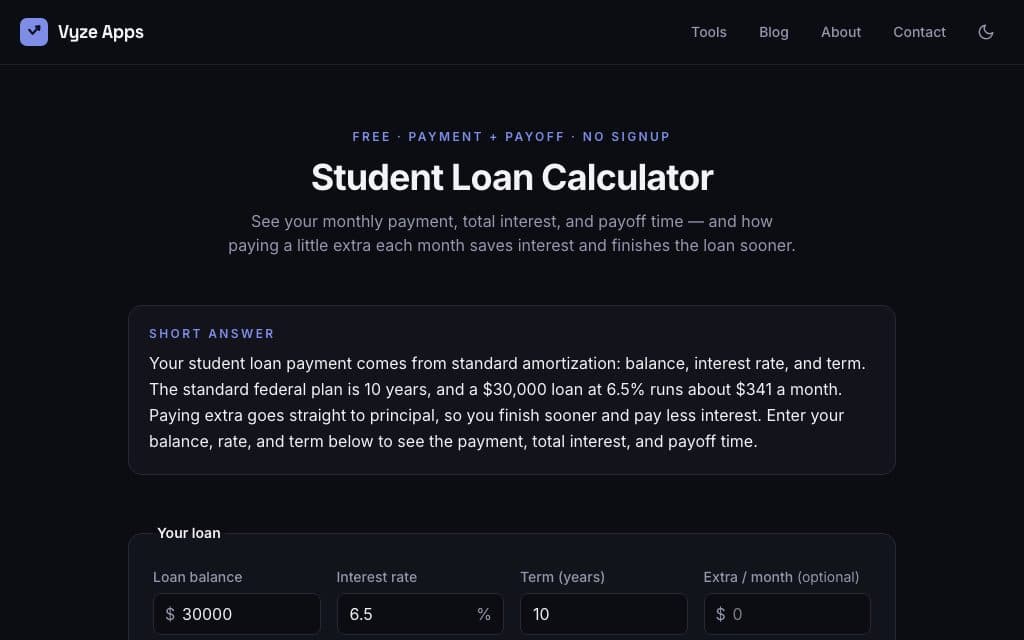This screenshot has width=1024, height=640.
Task: Click the dollar sign in Extra / month field
Action: (720, 614)
